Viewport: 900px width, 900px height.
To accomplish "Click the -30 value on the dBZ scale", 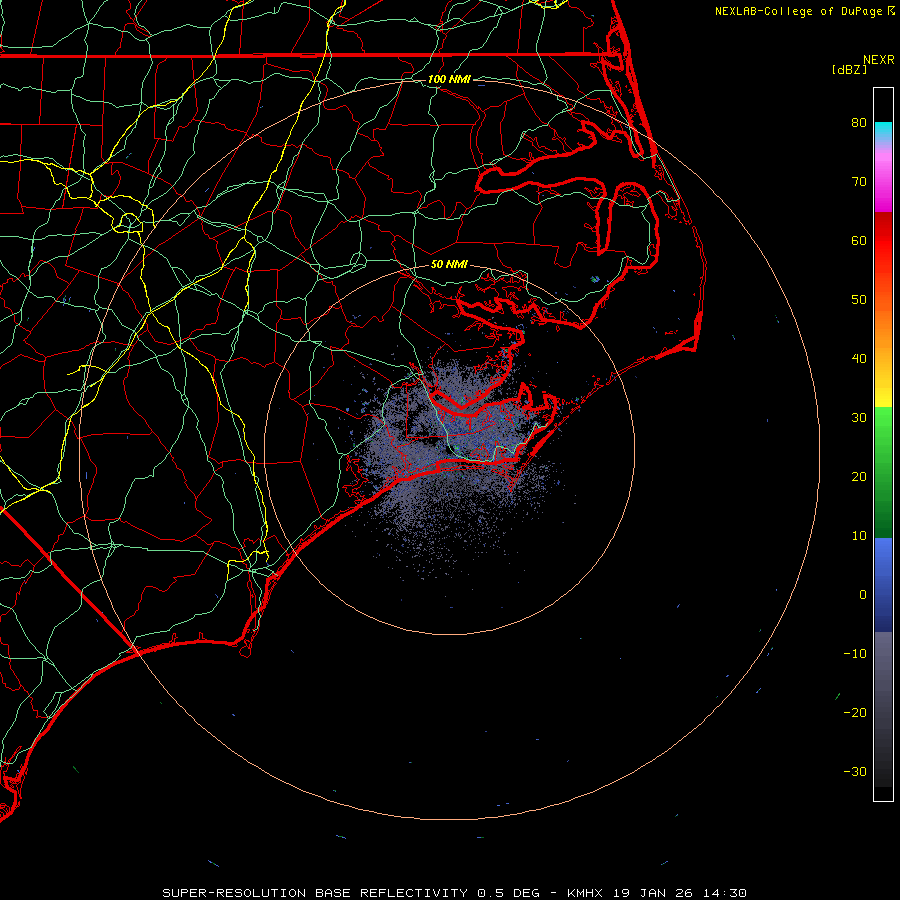I will coord(855,772).
